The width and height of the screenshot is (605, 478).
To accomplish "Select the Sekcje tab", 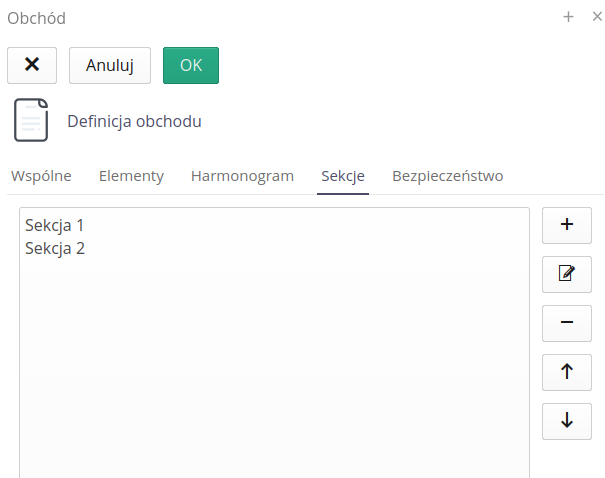I will click(x=343, y=176).
